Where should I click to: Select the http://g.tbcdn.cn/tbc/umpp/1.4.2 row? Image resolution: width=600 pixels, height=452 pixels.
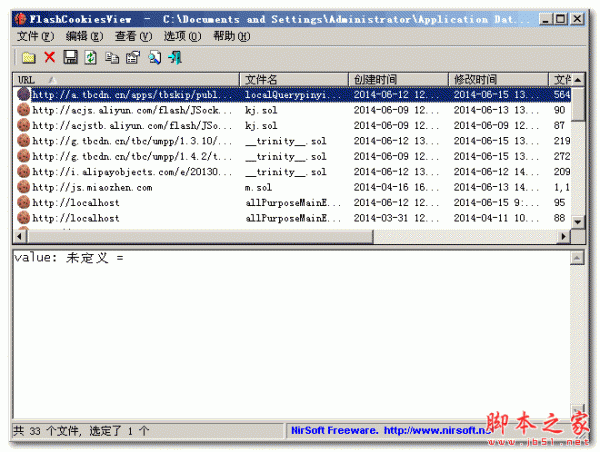click(x=293, y=156)
